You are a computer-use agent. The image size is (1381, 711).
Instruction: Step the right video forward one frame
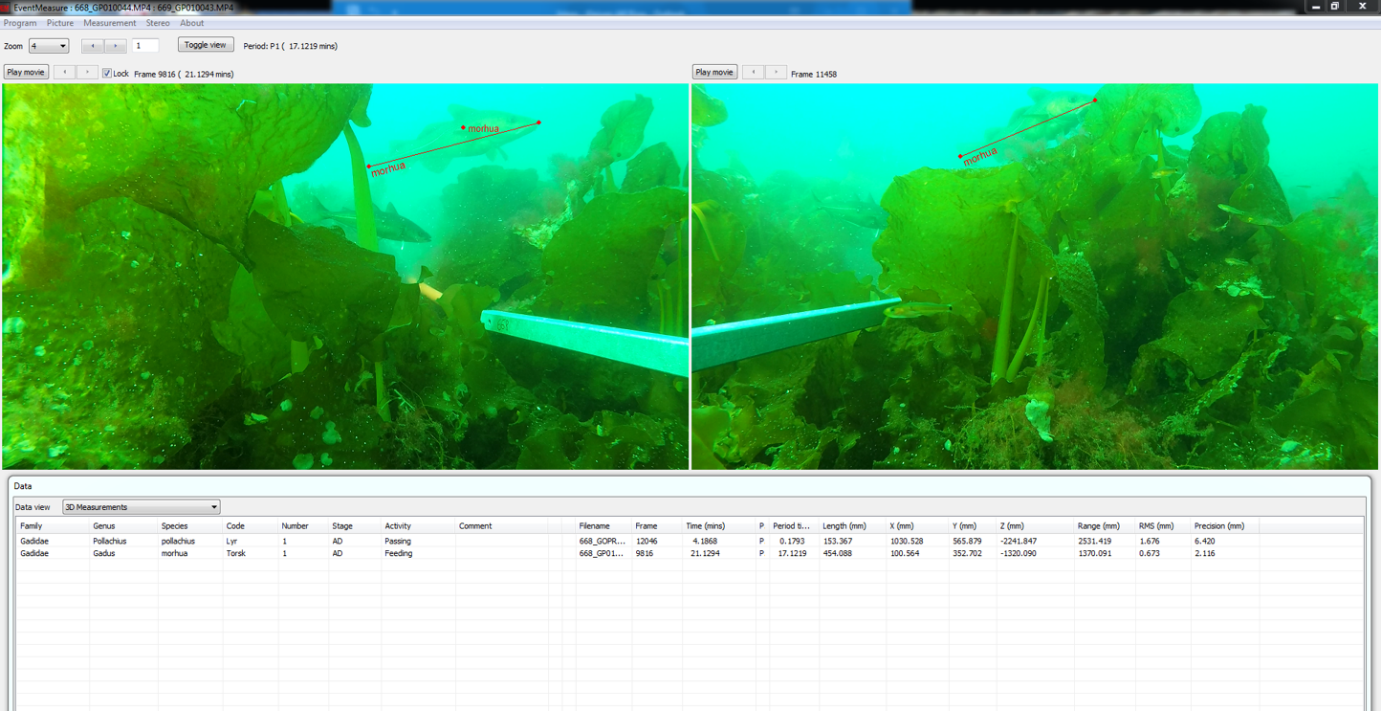775,72
